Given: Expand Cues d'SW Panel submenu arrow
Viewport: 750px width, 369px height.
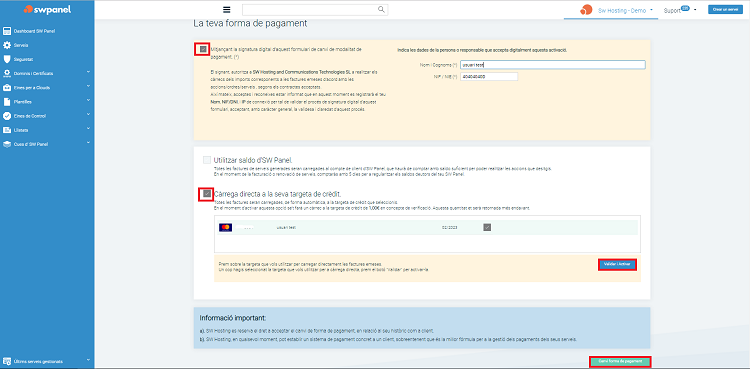Looking at the screenshot, I should (x=88, y=143).
